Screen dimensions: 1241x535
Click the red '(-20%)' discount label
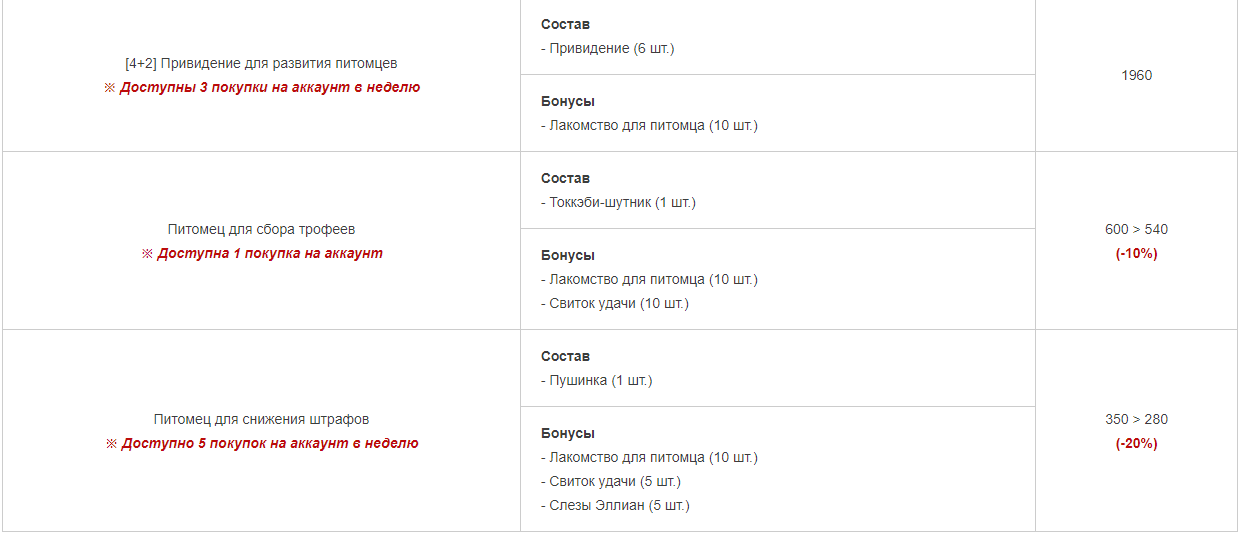(1136, 443)
